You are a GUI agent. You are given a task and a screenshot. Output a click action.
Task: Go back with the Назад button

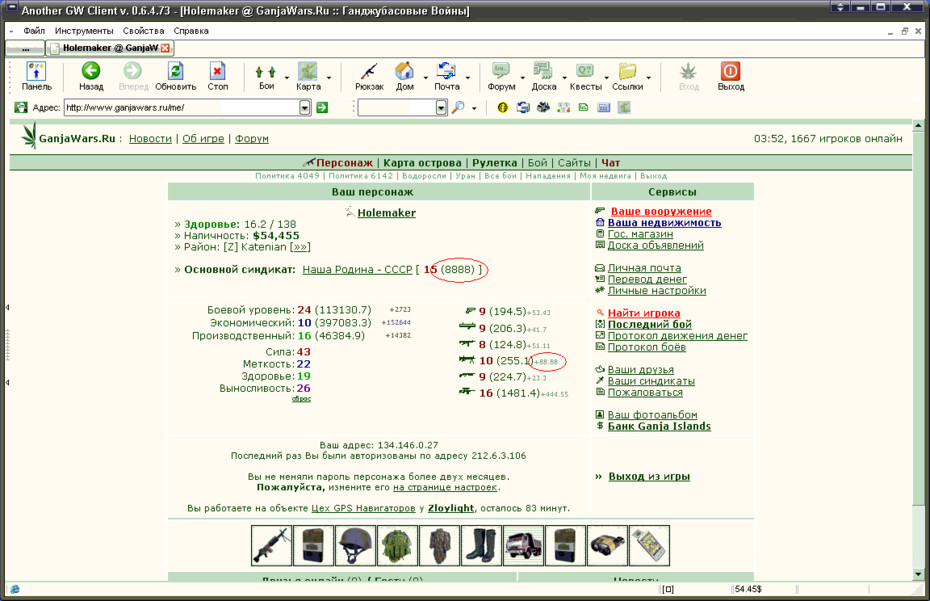tap(91, 77)
